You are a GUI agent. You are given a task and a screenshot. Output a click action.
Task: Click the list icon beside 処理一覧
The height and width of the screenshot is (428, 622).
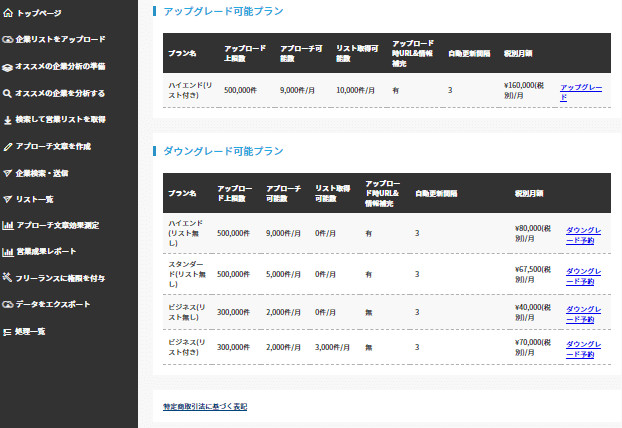(7, 332)
